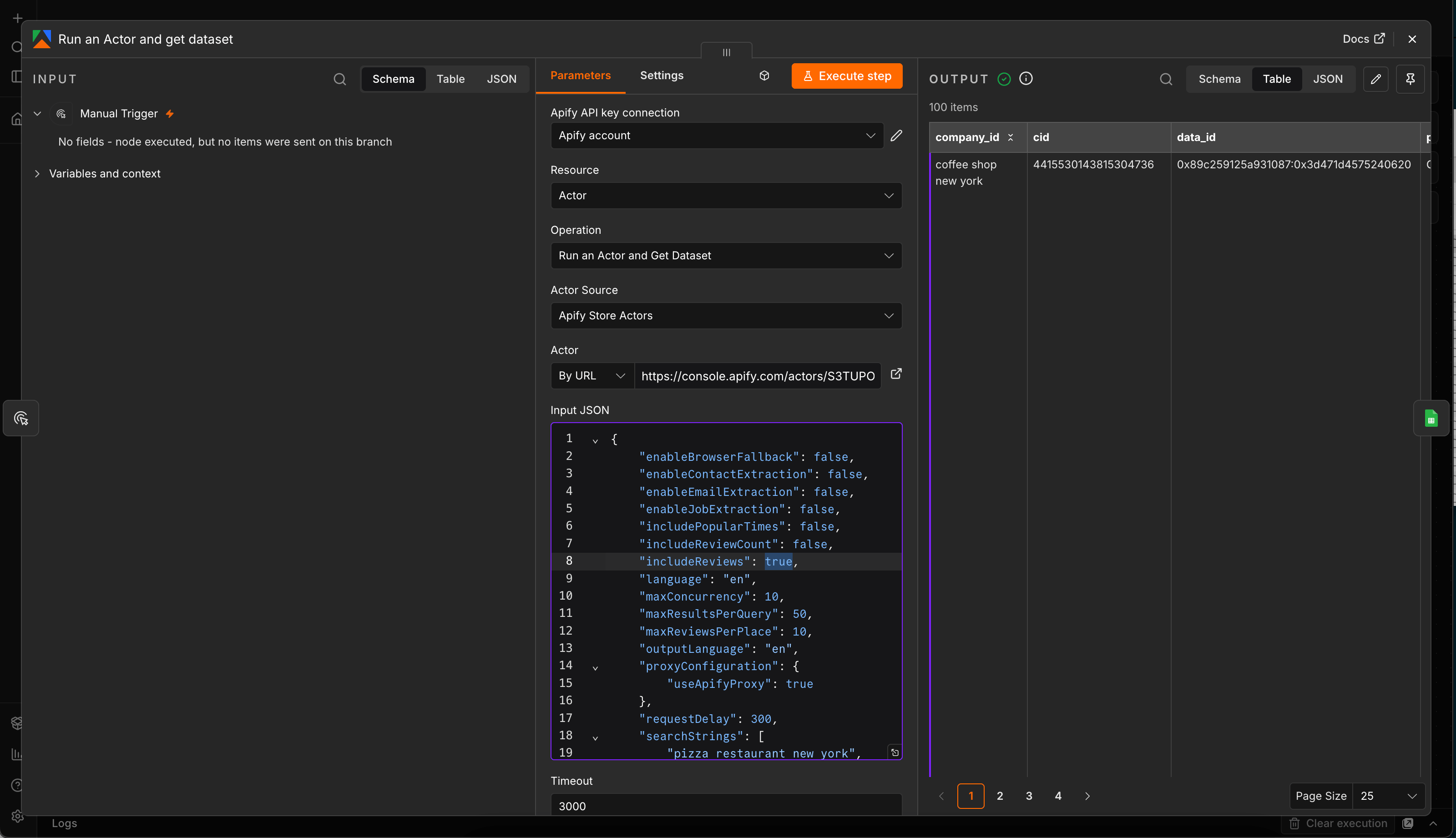Go to output page 2

click(x=1000, y=796)
